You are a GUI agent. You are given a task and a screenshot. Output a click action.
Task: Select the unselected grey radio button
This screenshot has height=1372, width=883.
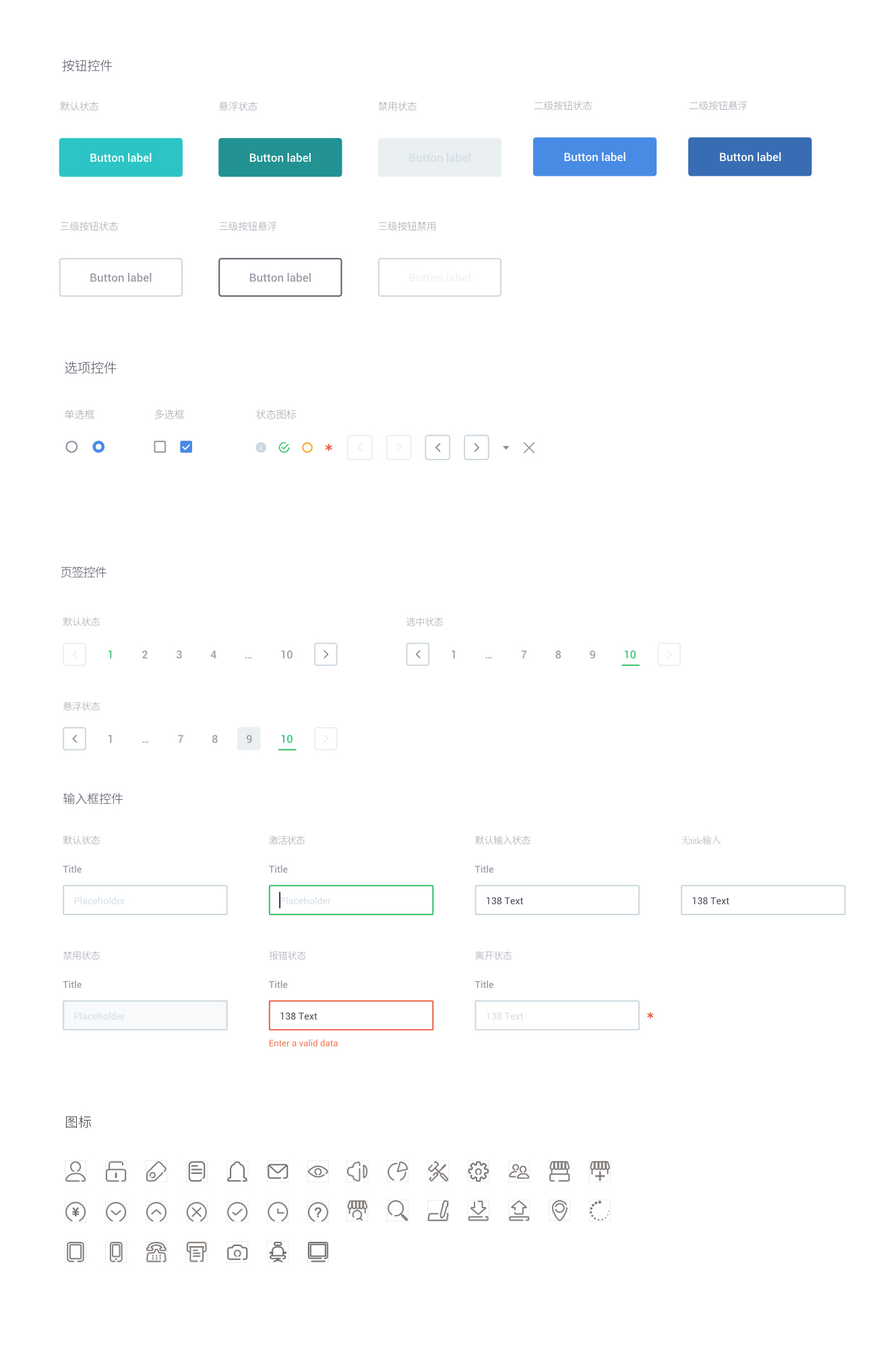click(71, 447)
